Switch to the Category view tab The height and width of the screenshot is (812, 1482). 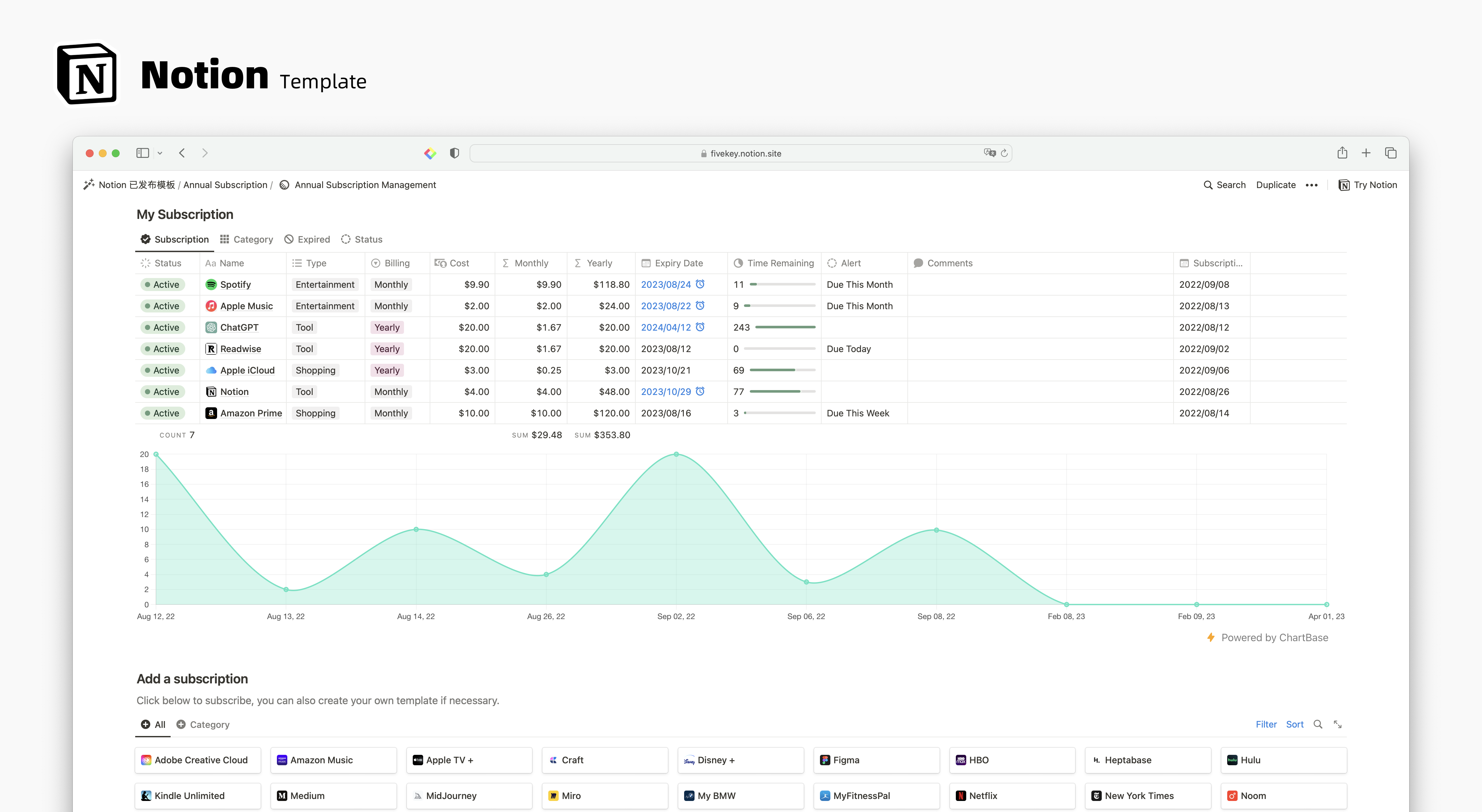pyautogui.click(x=246, y=239)
